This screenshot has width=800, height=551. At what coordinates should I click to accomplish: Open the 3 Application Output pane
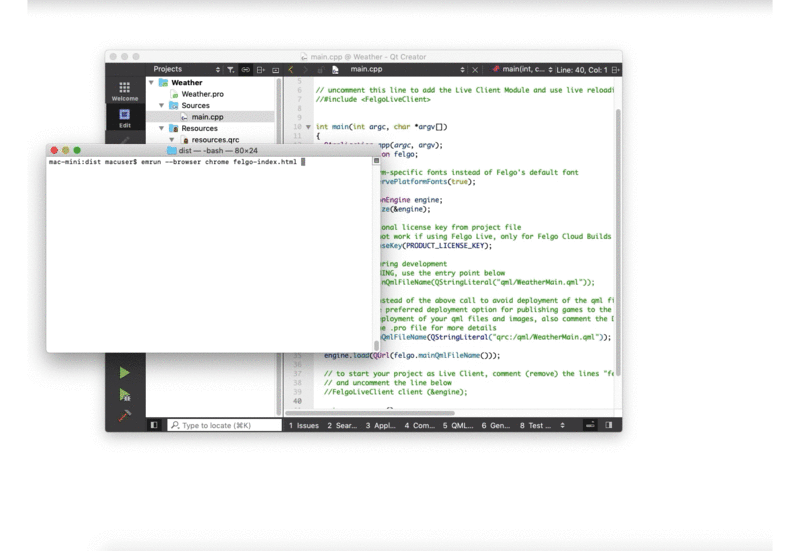[x=381, y=425]
